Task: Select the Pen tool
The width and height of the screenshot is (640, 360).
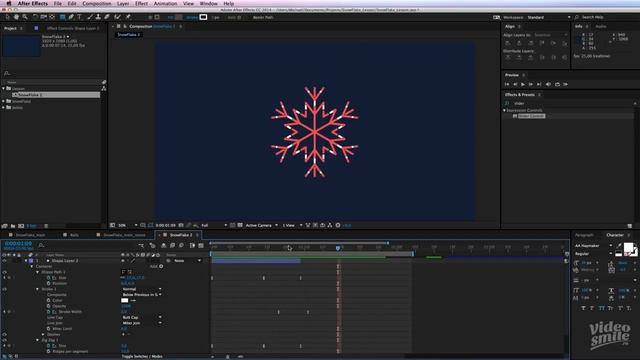Action: click(71, 17)
